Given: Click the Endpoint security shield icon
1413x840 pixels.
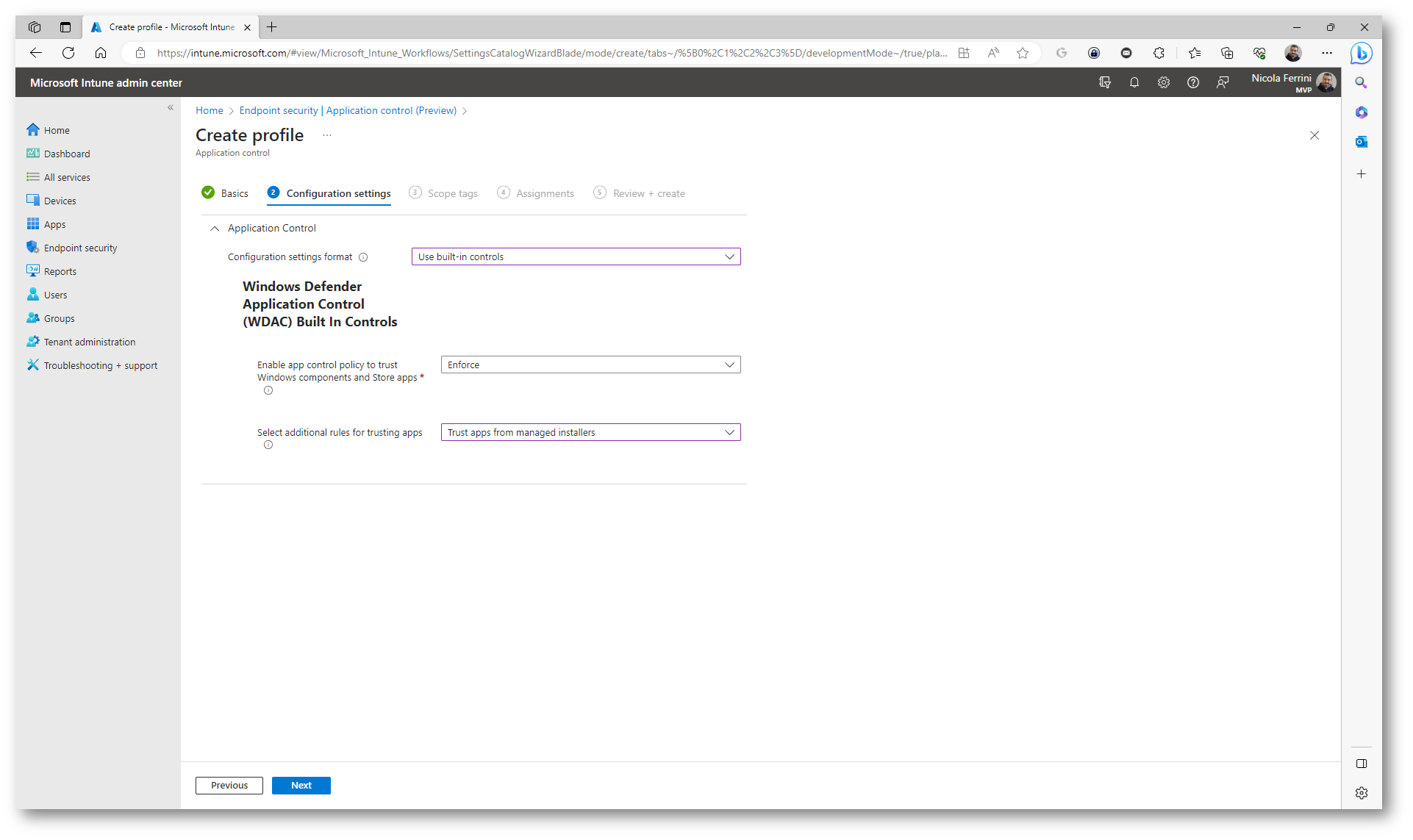Looking at the screenshot, I should click(x=32, y=248).
